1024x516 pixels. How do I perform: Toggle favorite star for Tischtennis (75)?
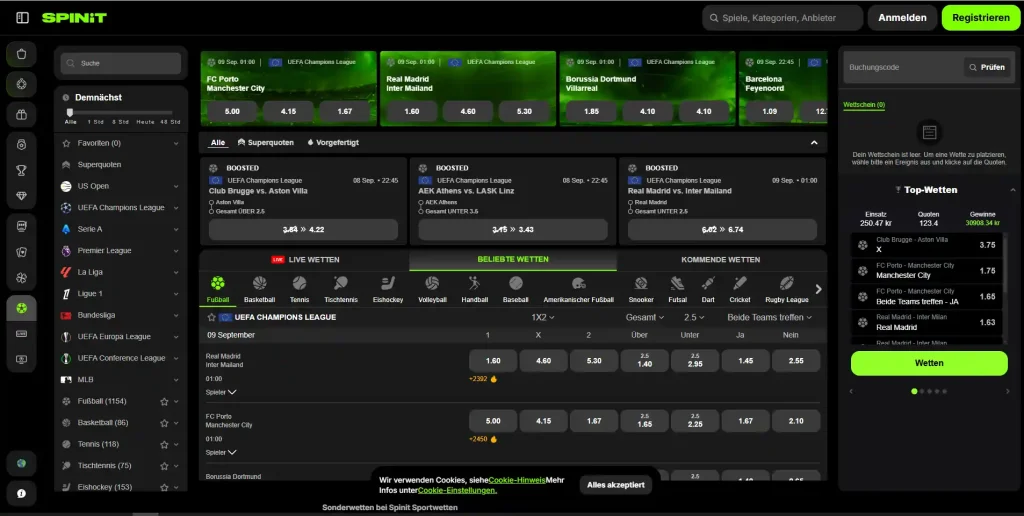(165, 466)
